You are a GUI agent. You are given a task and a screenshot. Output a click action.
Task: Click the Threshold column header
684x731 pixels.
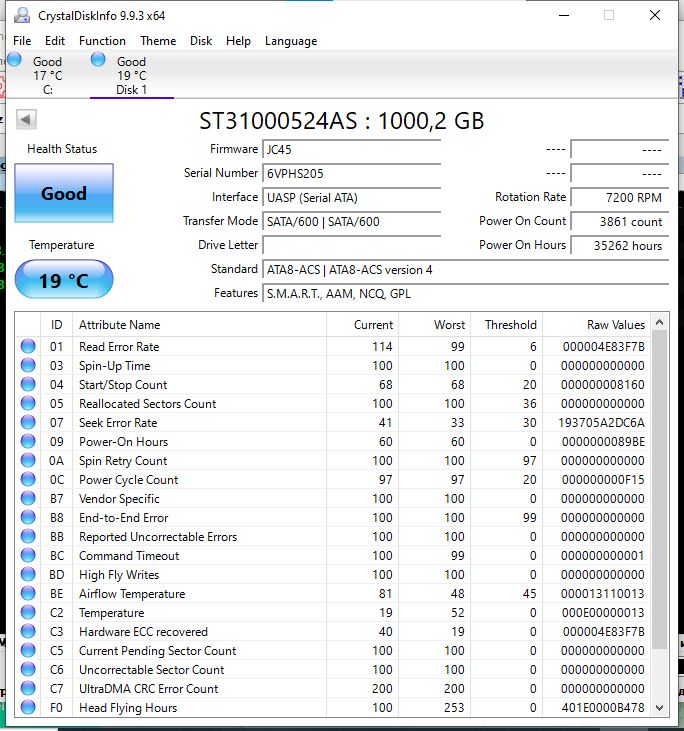(506, 325)
